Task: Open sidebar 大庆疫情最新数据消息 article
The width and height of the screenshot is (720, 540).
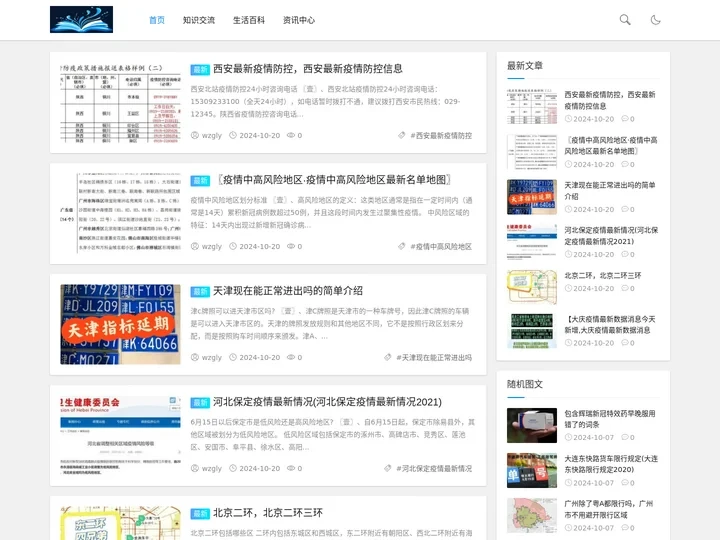Action: (x=610, y=324)
